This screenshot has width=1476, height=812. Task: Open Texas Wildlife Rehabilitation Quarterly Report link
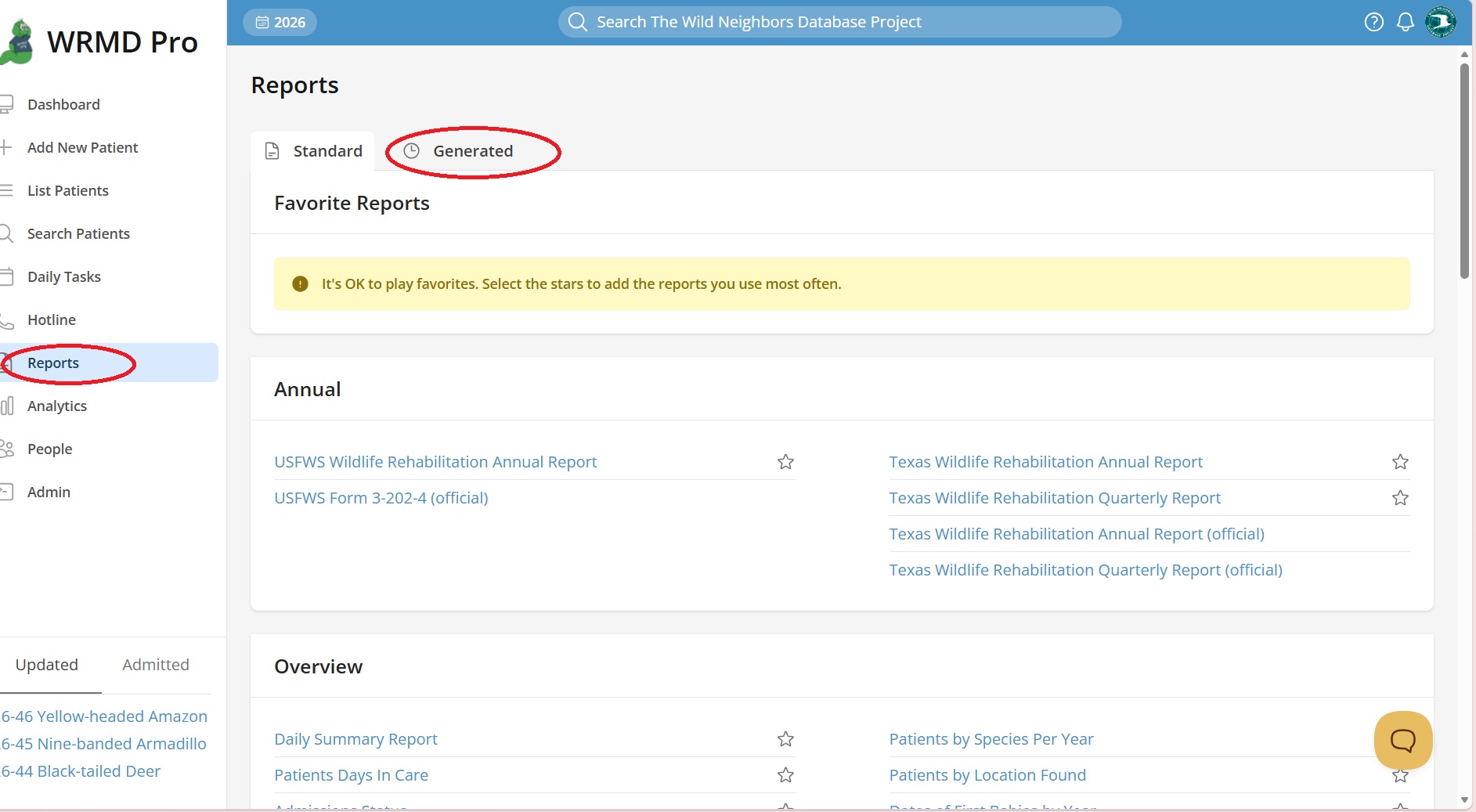pos(1055,498)
